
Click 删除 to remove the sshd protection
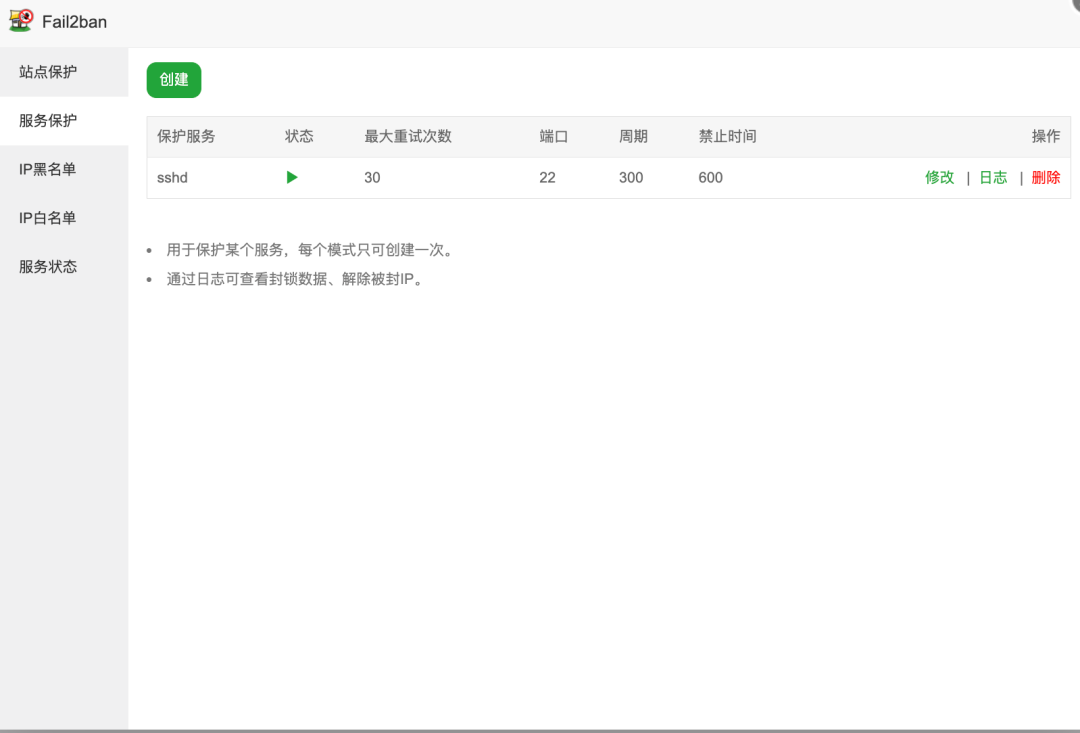coord(1045,177)
